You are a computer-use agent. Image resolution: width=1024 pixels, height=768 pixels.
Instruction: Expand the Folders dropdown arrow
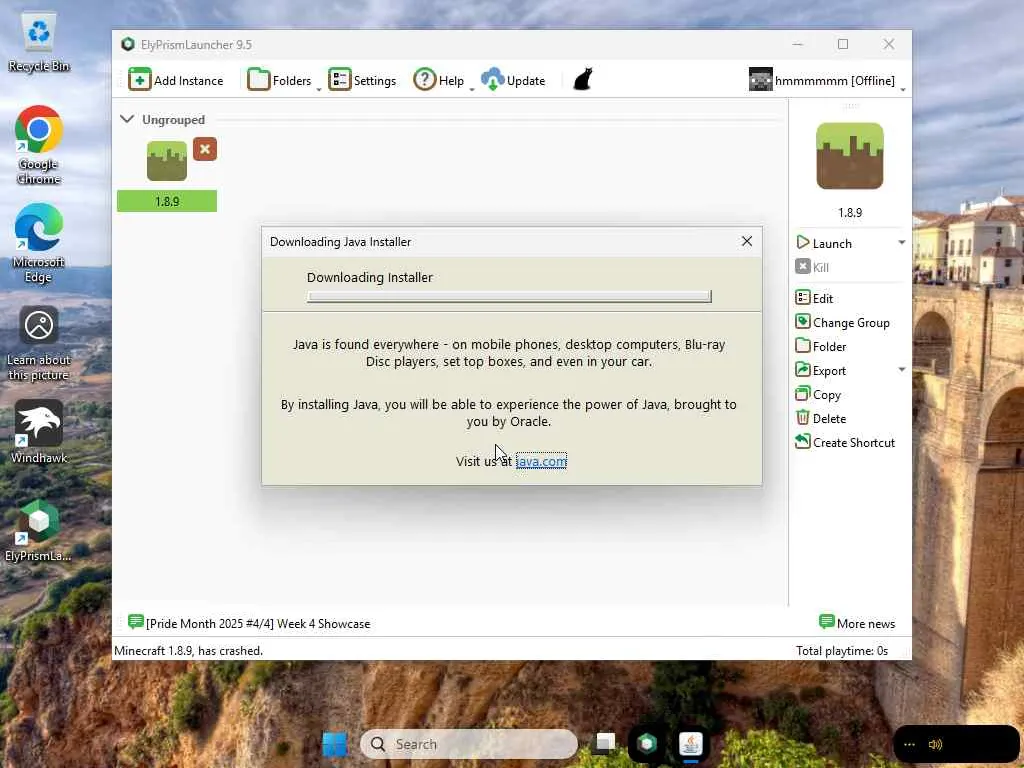319,88
